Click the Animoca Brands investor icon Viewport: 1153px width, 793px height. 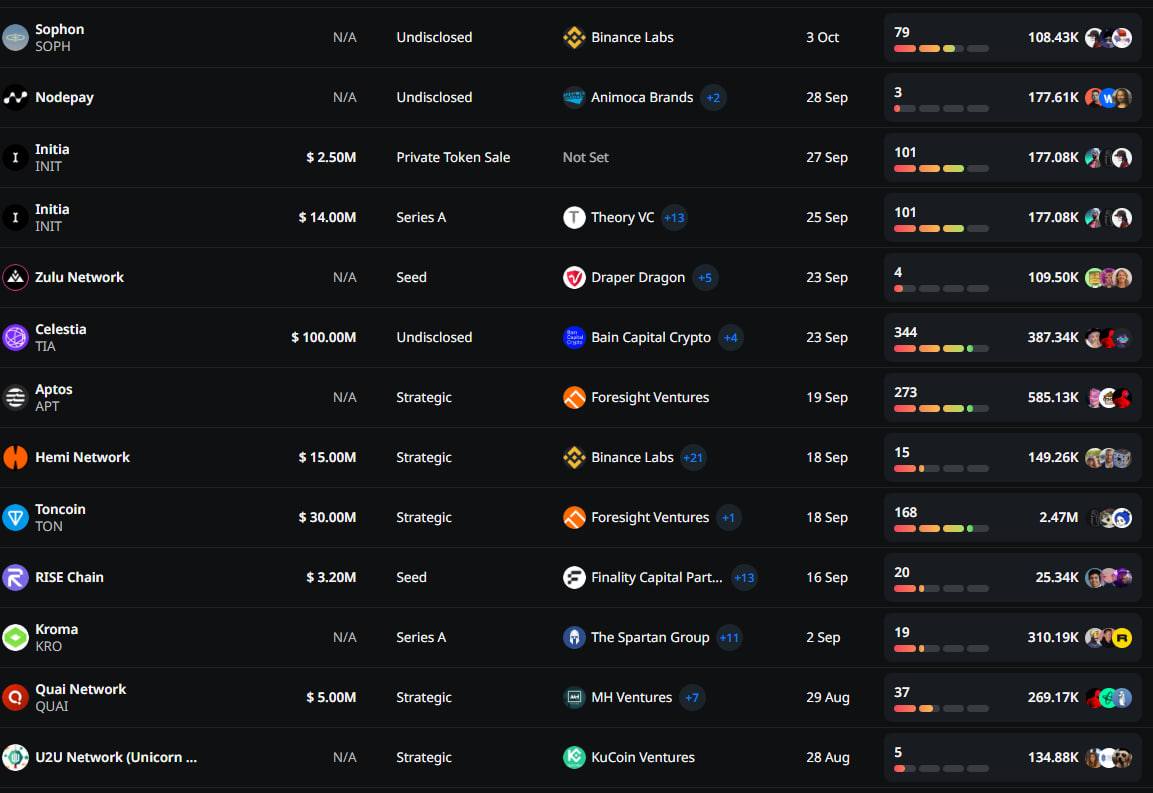(x=574, y=97)
